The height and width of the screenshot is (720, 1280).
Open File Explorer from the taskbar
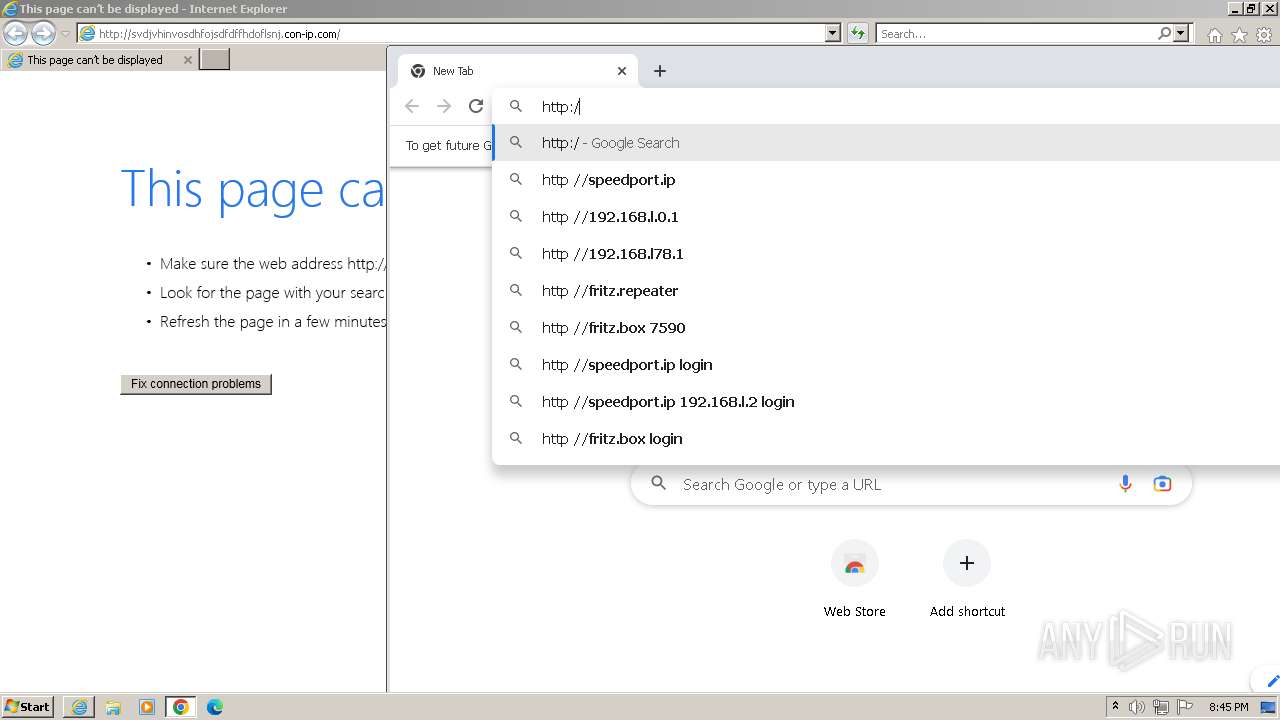(x=113, y=707)
